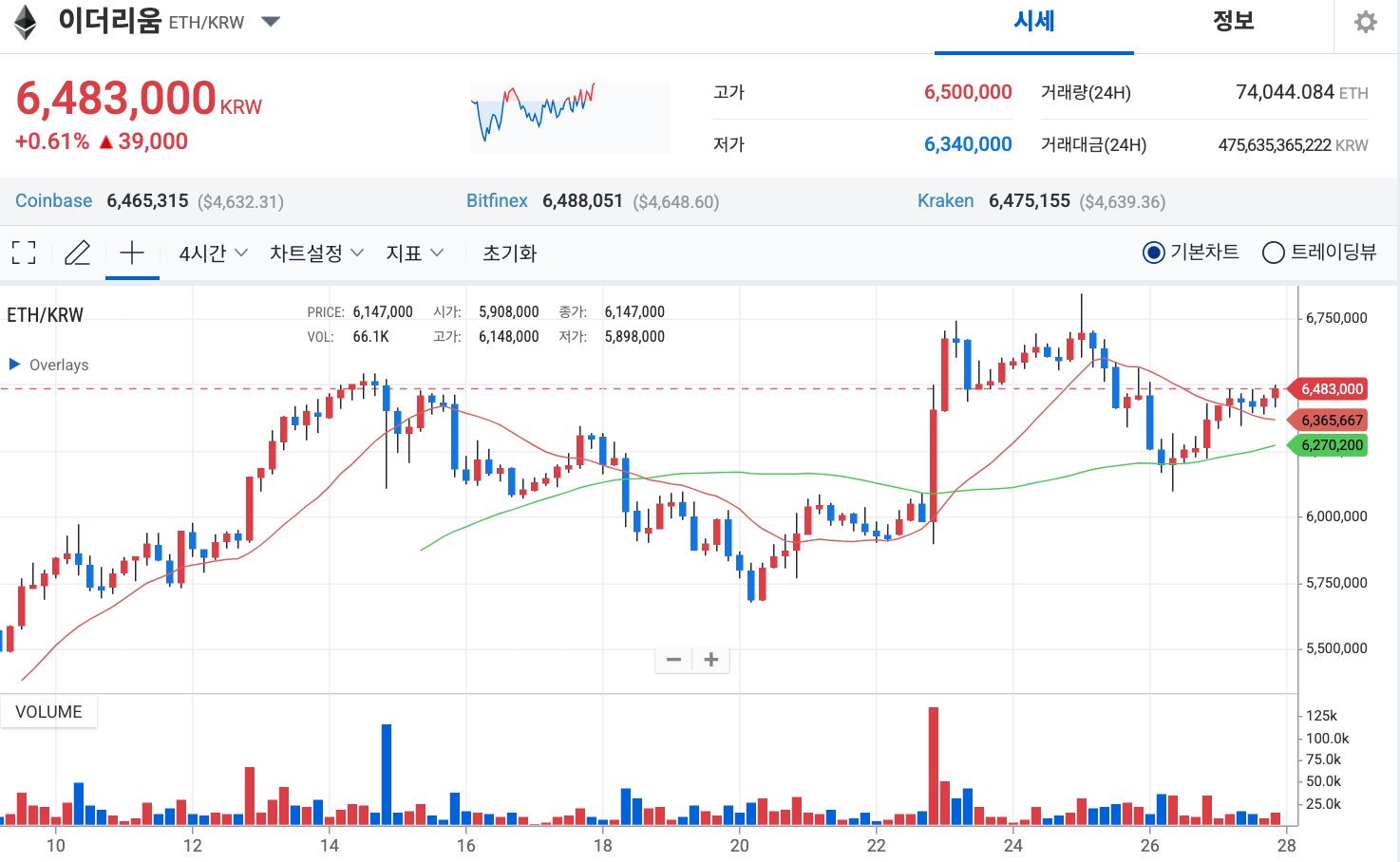Open the settings gear
This screenshot has height=862, width=1400.
click(1365, 22)
